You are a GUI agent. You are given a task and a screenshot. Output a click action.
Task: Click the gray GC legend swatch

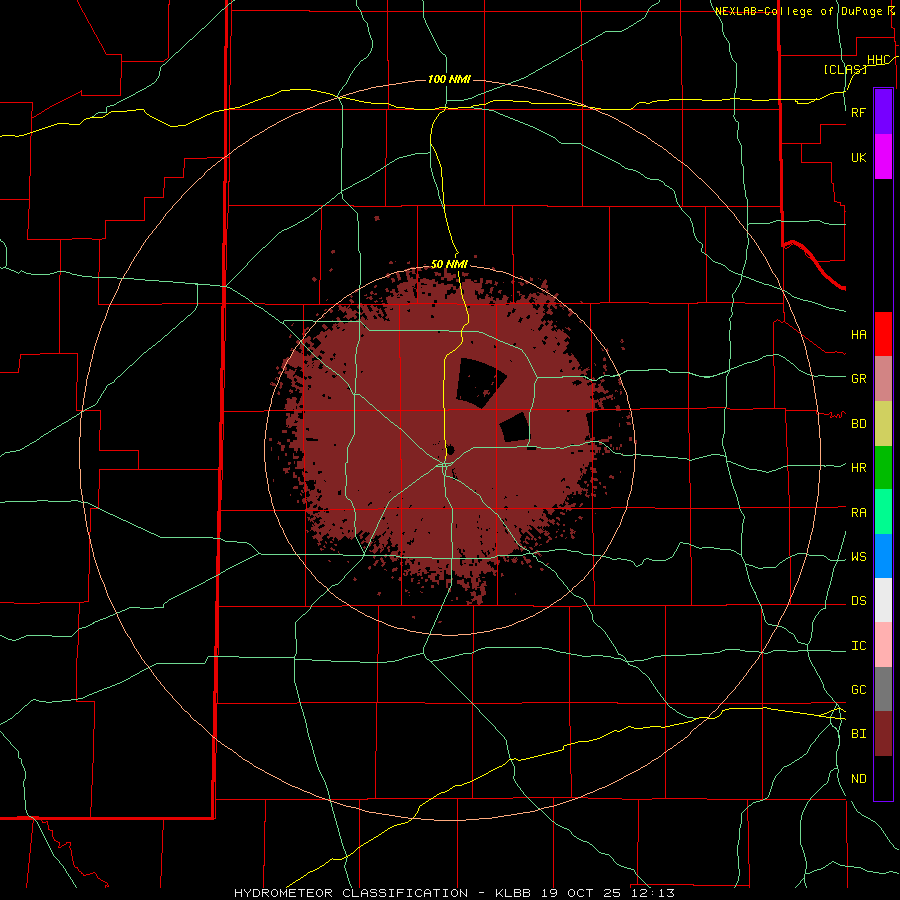point(883,689)
